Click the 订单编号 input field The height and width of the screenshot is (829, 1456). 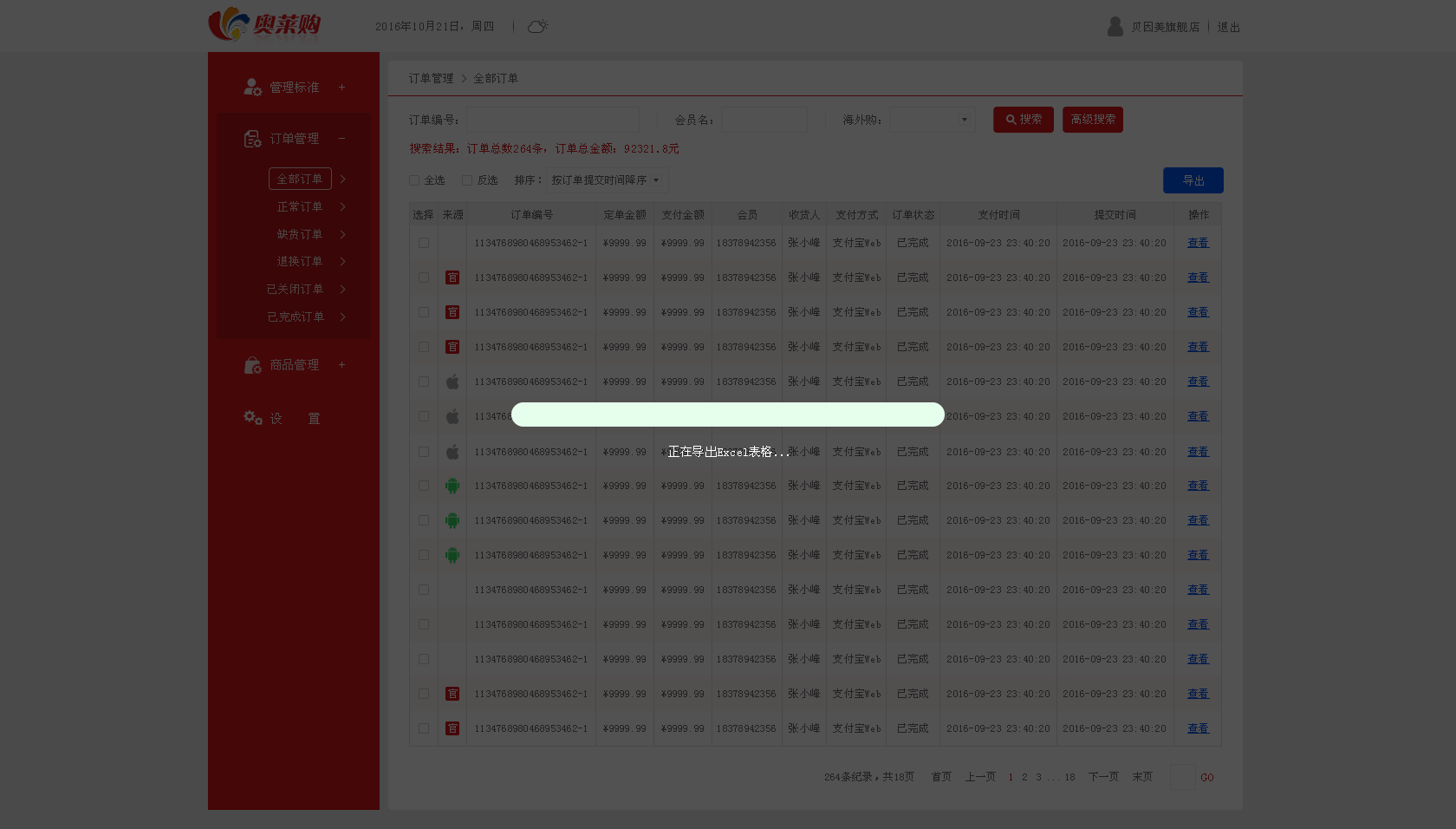(553, 120)
